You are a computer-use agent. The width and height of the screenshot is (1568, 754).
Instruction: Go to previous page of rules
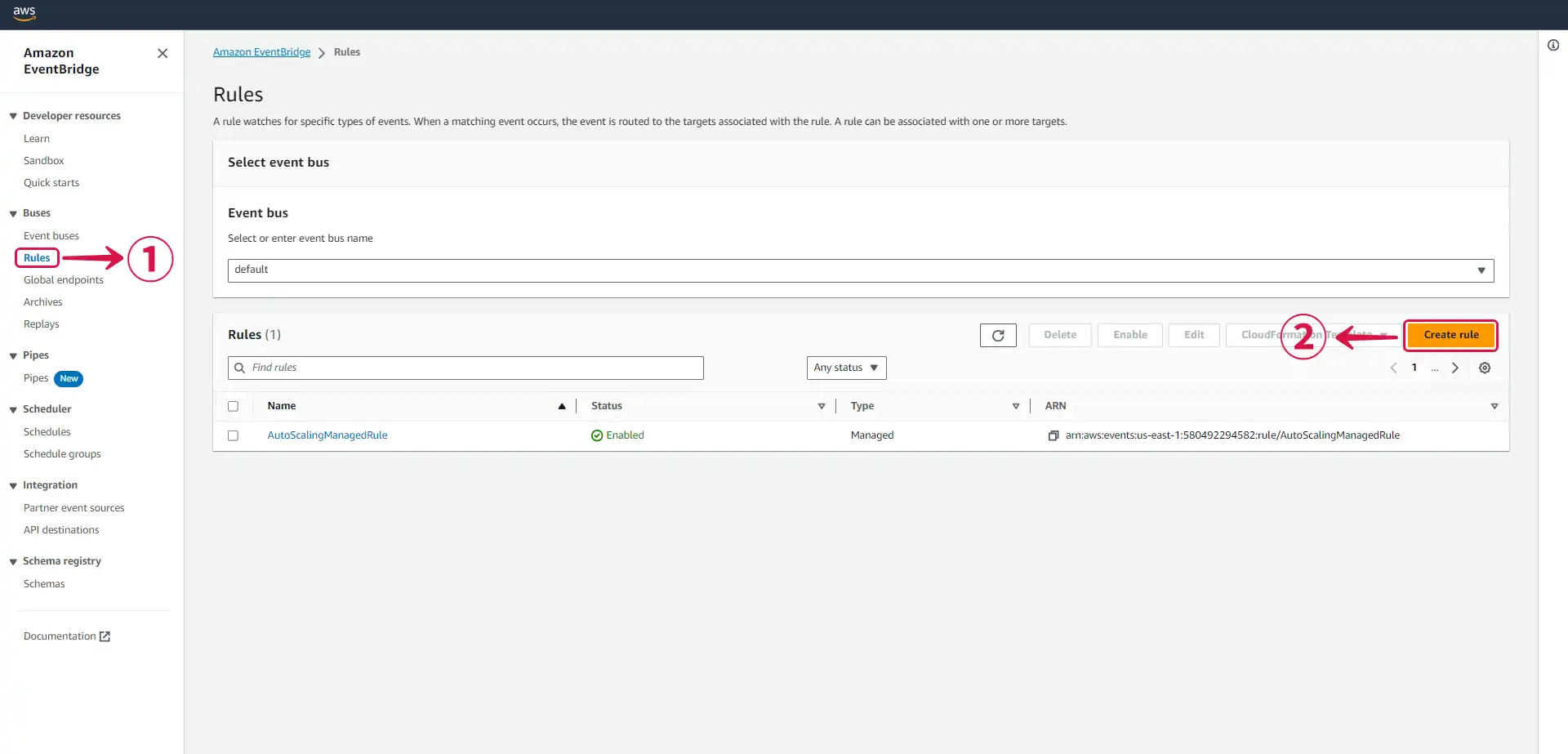1393,368
